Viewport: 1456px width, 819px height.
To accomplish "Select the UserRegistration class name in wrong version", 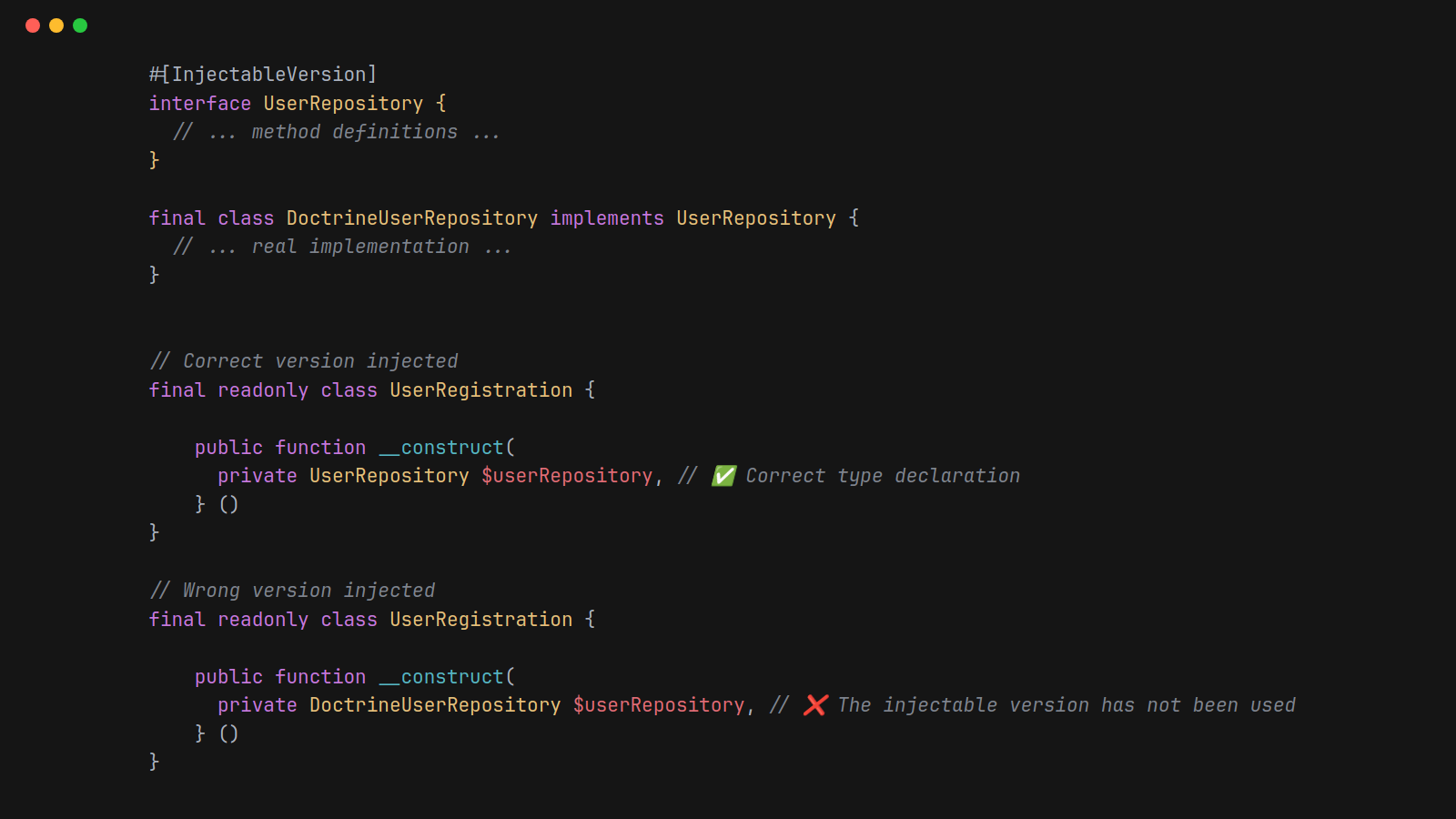I will point(481,619).
